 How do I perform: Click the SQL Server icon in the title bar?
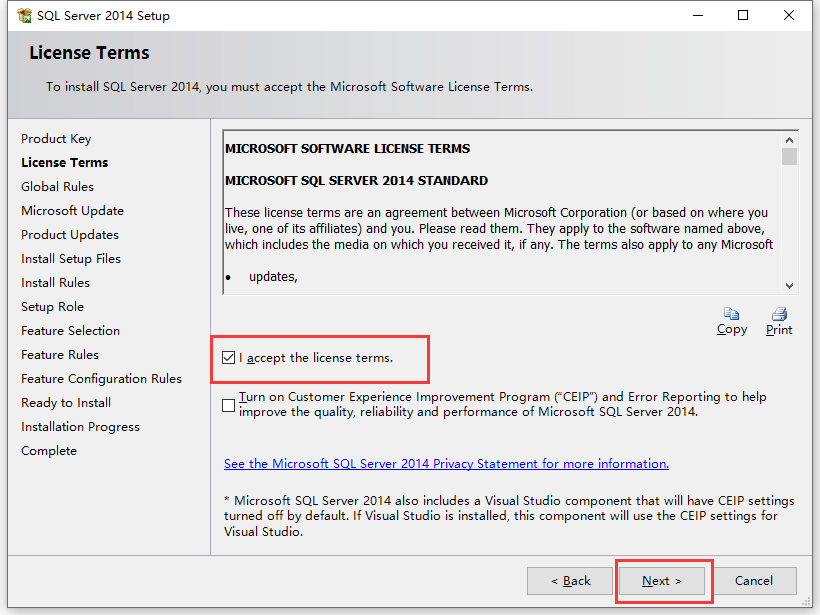[24, 15]
